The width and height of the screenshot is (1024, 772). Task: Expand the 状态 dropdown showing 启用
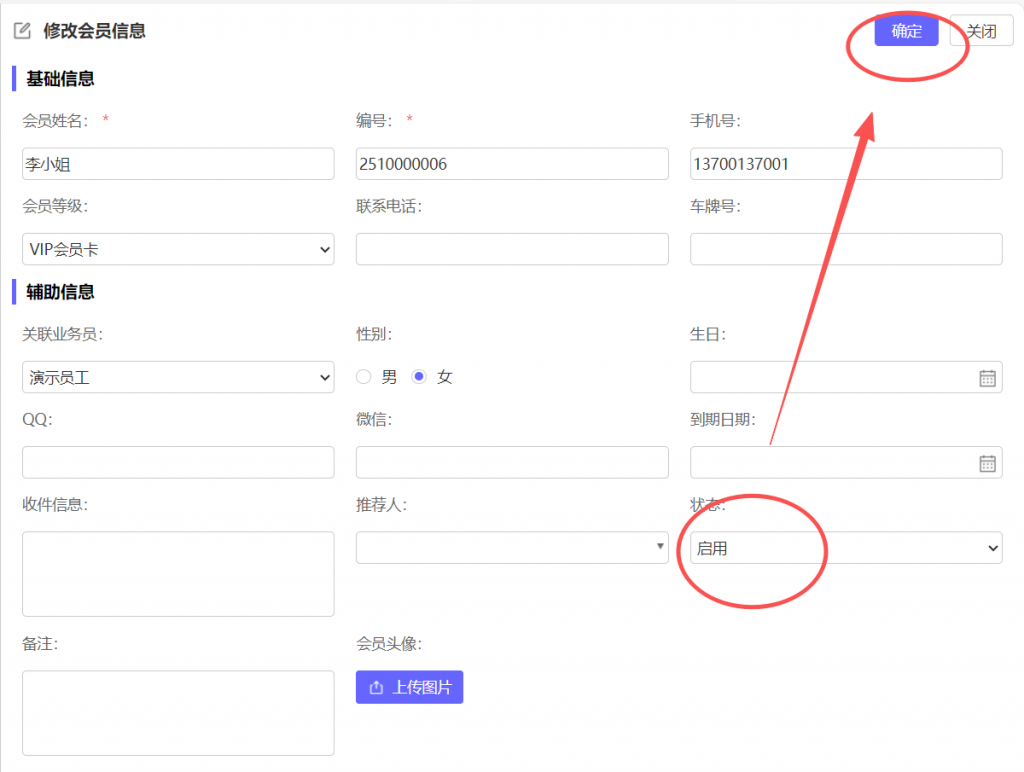pyautogui.click(x=846, y=548)
